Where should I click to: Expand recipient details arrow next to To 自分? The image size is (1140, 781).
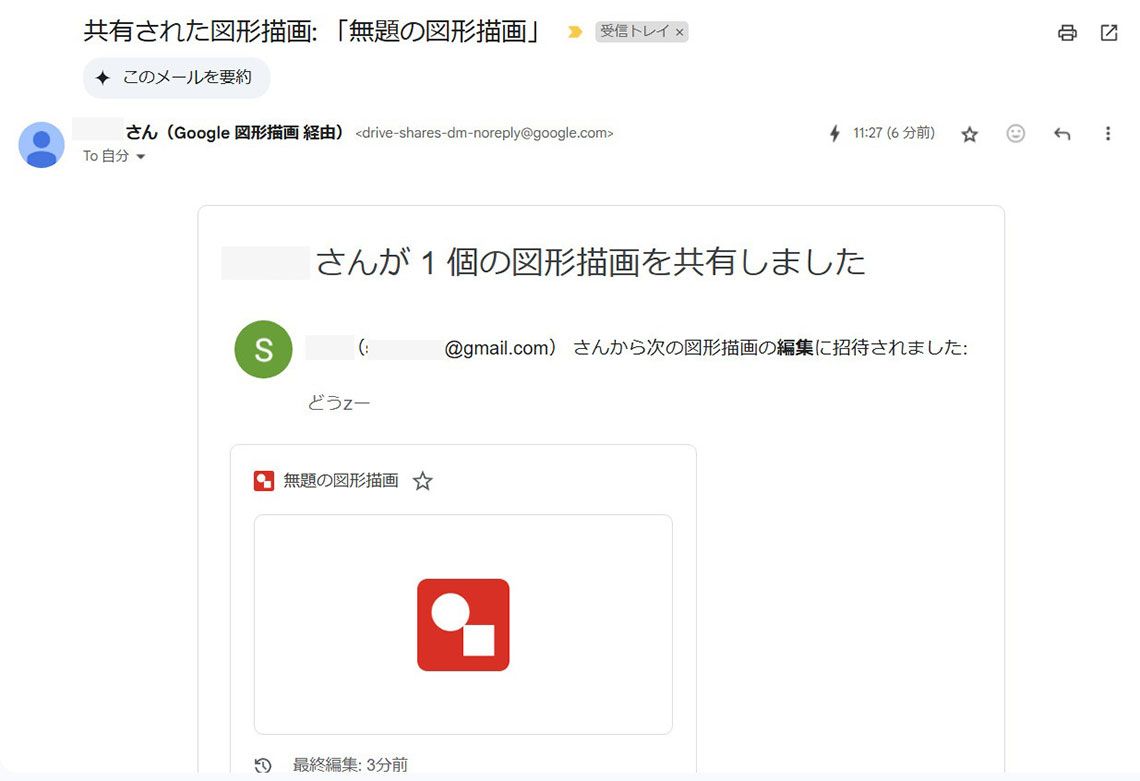pos(141,156)
